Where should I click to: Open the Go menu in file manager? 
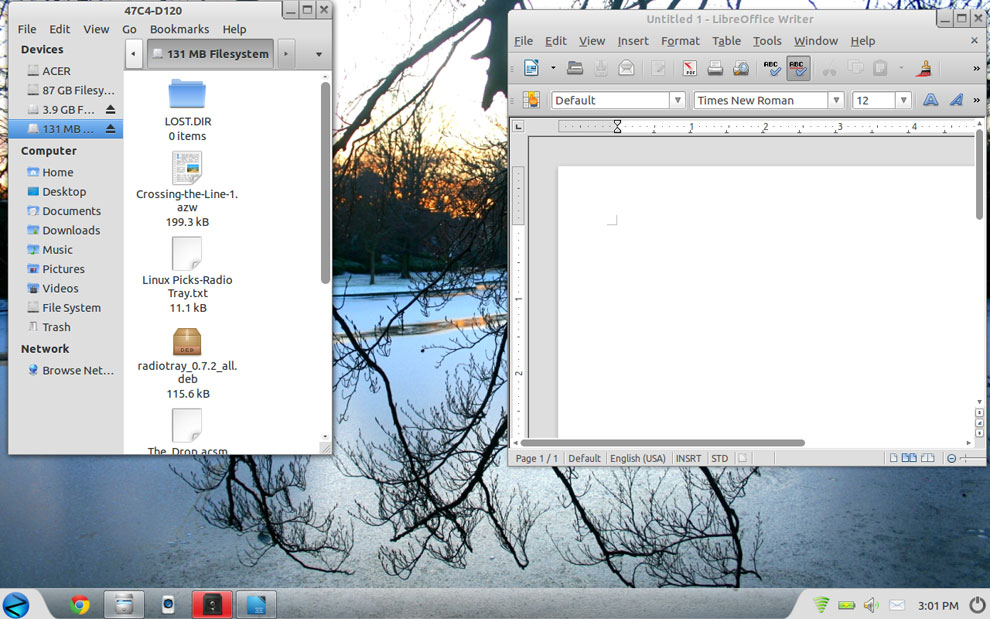tap(129, 29)
